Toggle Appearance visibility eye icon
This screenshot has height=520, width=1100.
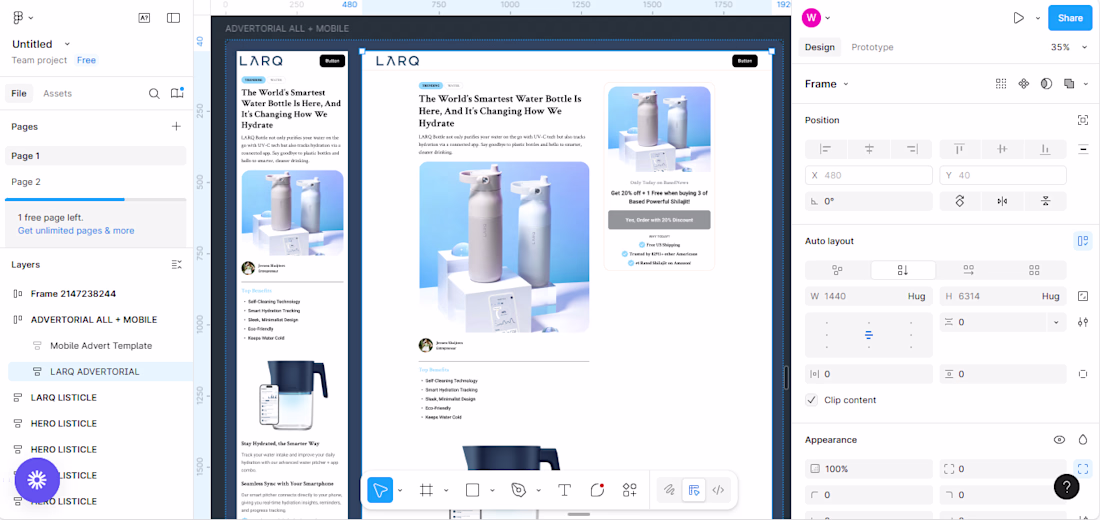pos(1059,440)
